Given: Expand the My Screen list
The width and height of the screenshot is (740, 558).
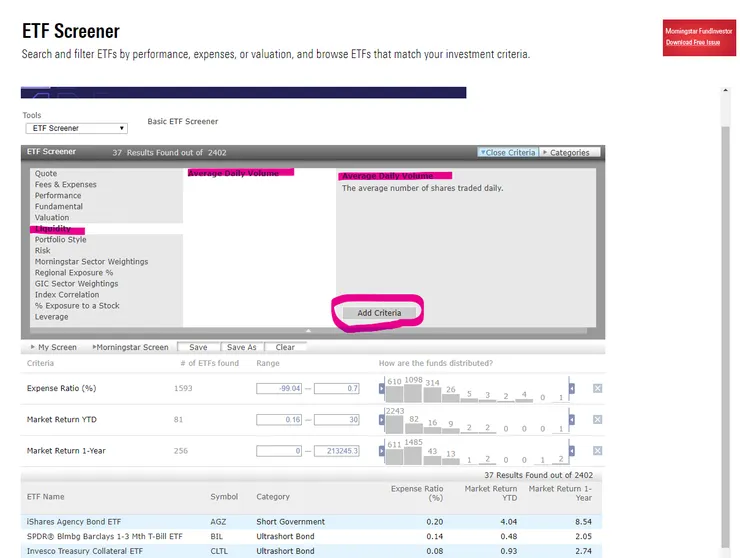Looking at the screenshot, I should click(53, 347).
